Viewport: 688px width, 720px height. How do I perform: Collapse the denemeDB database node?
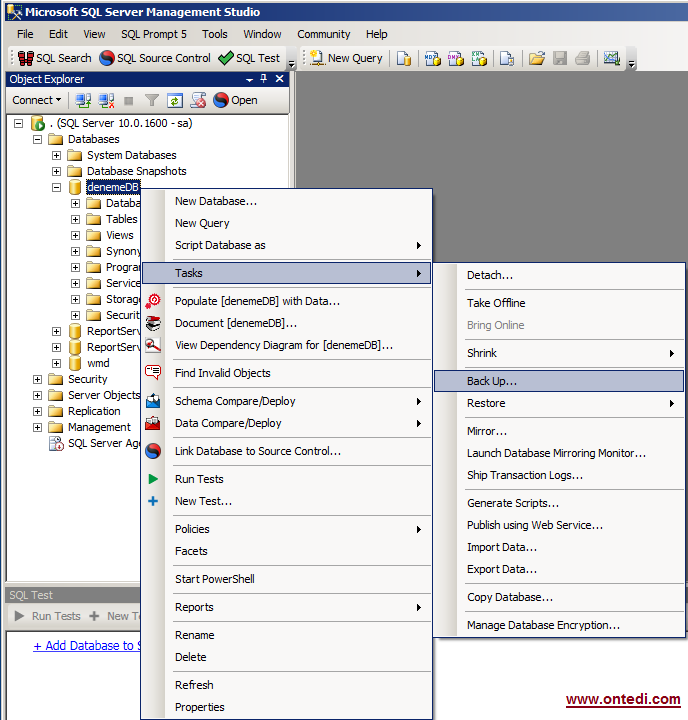click(56, 187)
